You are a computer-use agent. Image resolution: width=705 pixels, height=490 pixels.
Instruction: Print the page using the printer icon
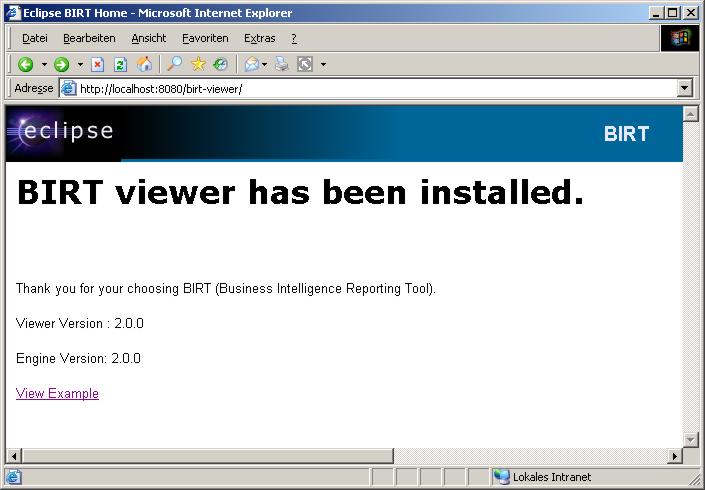(x=282, y=64)
